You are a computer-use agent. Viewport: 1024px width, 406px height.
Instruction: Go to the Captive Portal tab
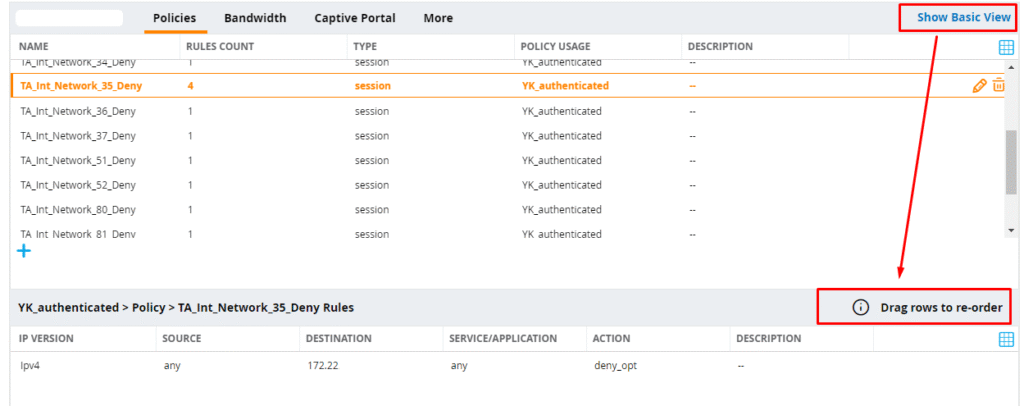354,18
